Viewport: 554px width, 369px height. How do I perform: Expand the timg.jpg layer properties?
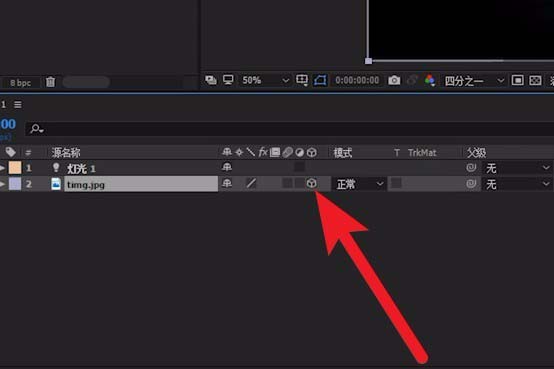pyautogui.click(x=2, y=184)
